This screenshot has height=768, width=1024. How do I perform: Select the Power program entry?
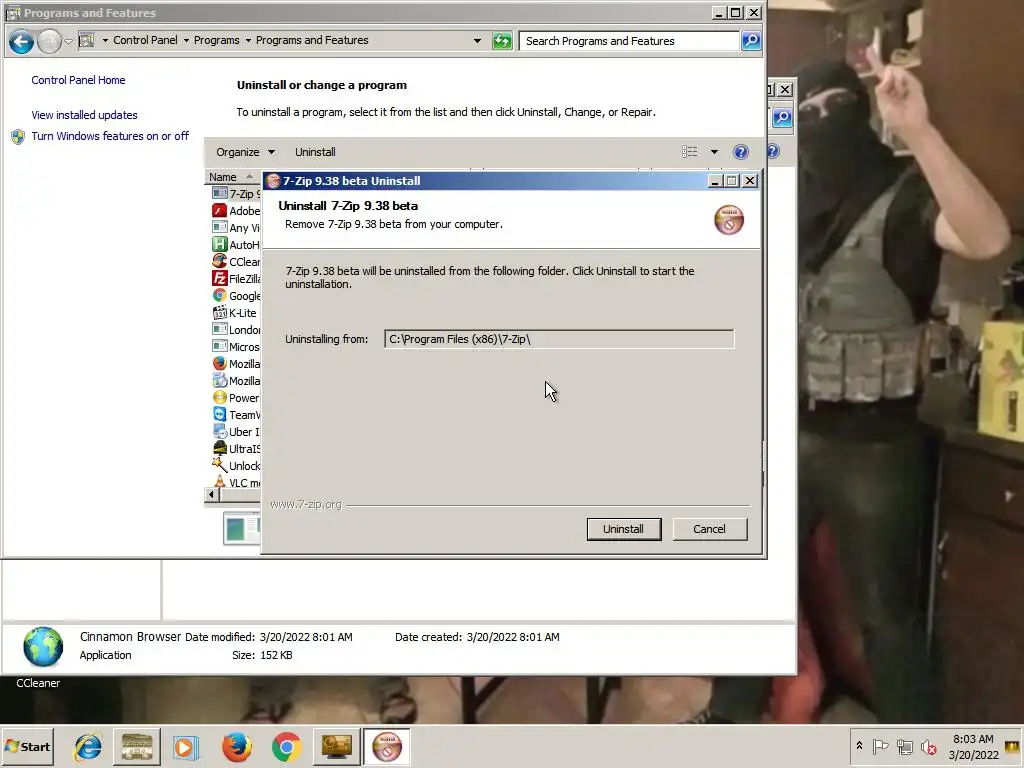pos(236,397)
